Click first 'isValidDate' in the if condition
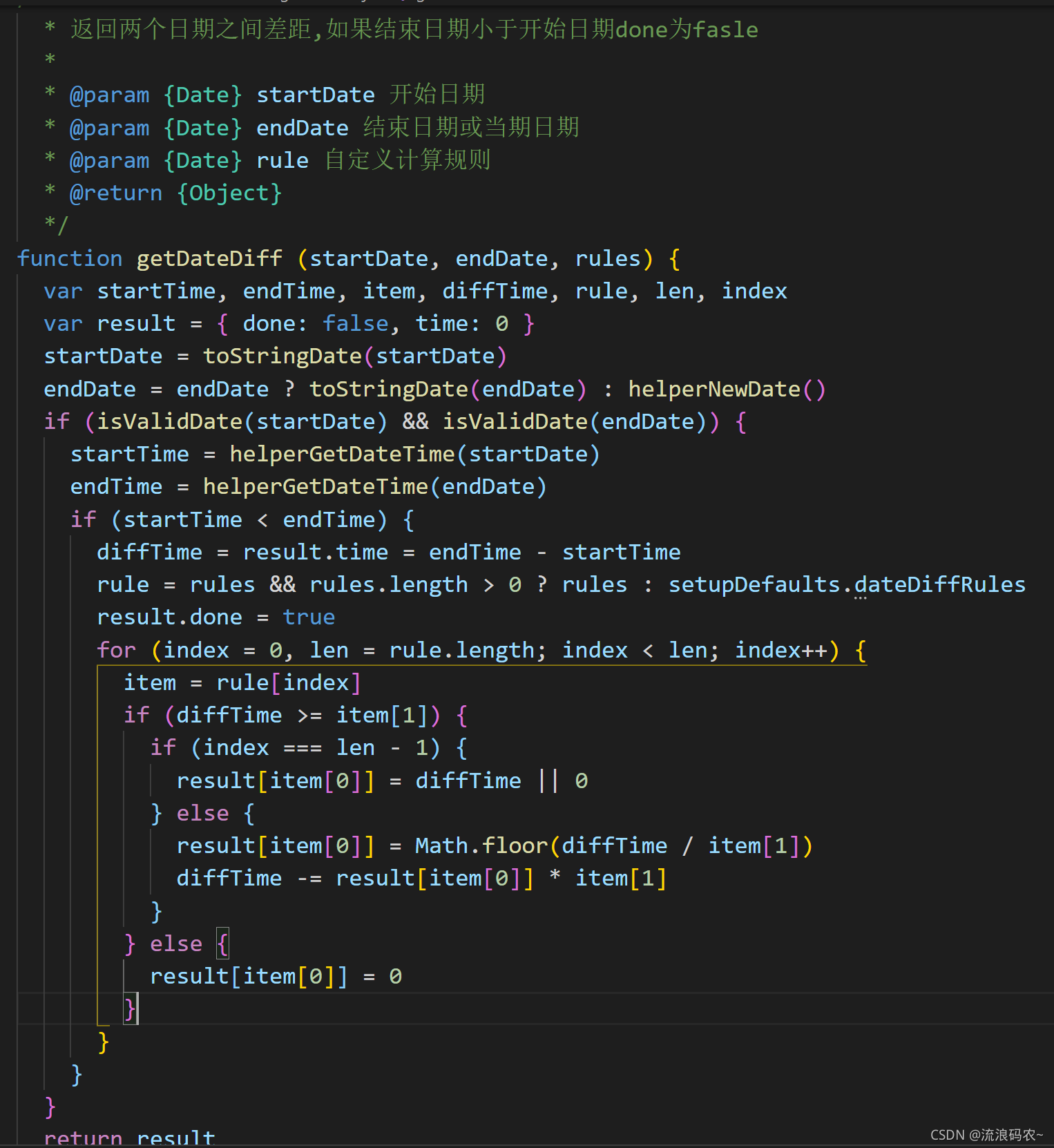The image size is (1054, 1148). [169, 422]
